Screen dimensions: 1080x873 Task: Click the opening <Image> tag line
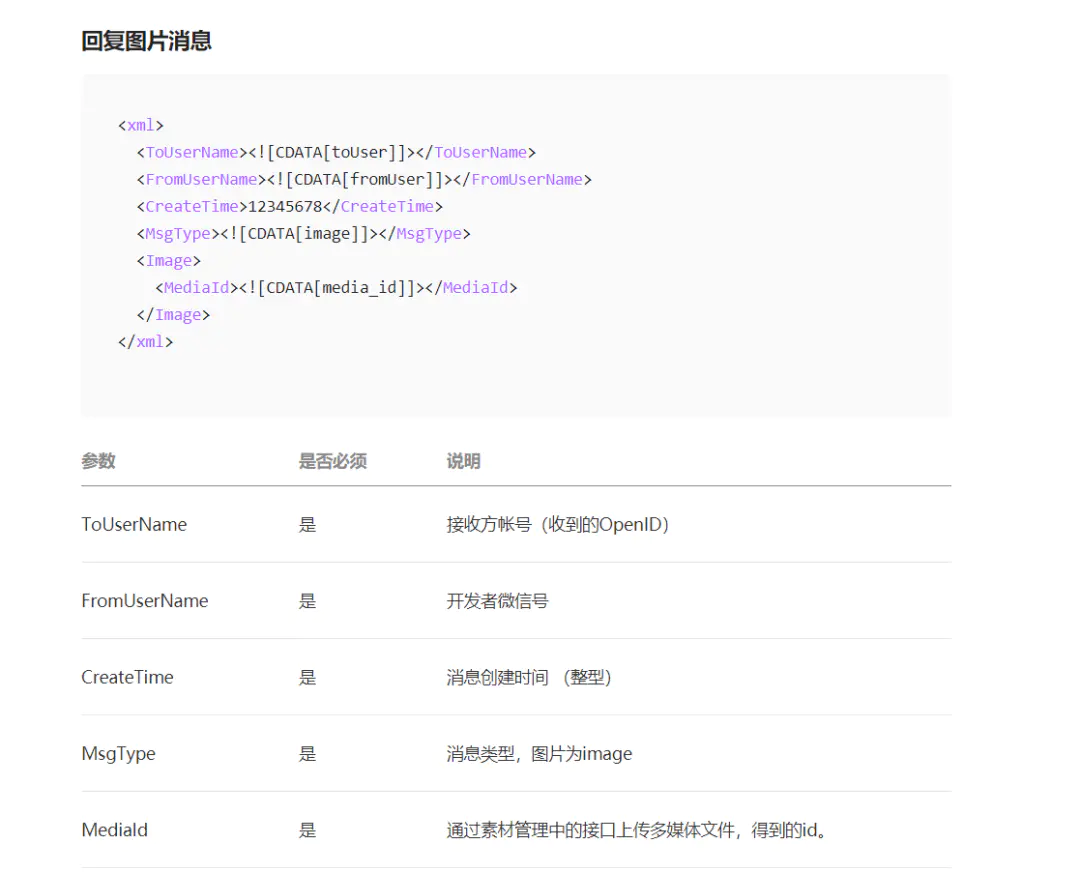point(168,261)
